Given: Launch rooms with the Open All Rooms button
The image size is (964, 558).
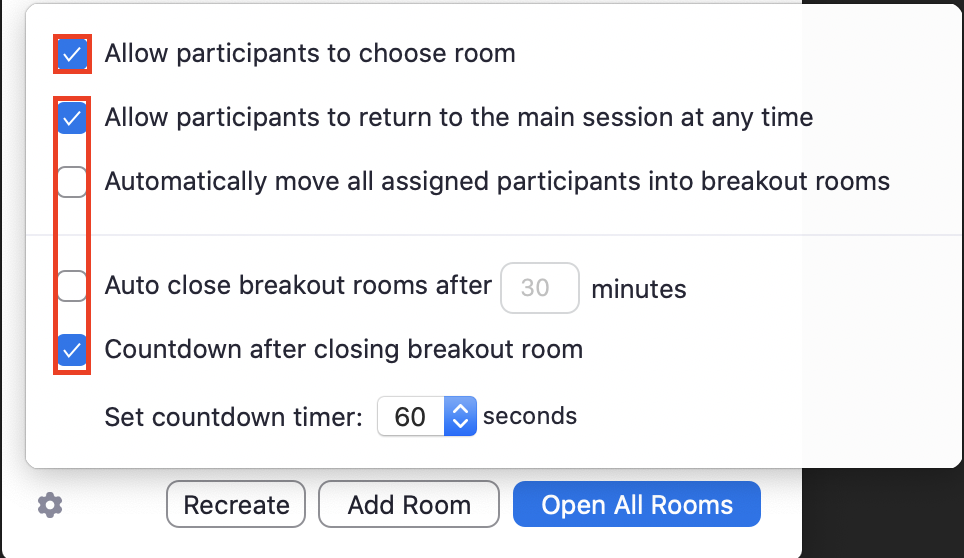Looking at the screenshot, I should point(636,505).
